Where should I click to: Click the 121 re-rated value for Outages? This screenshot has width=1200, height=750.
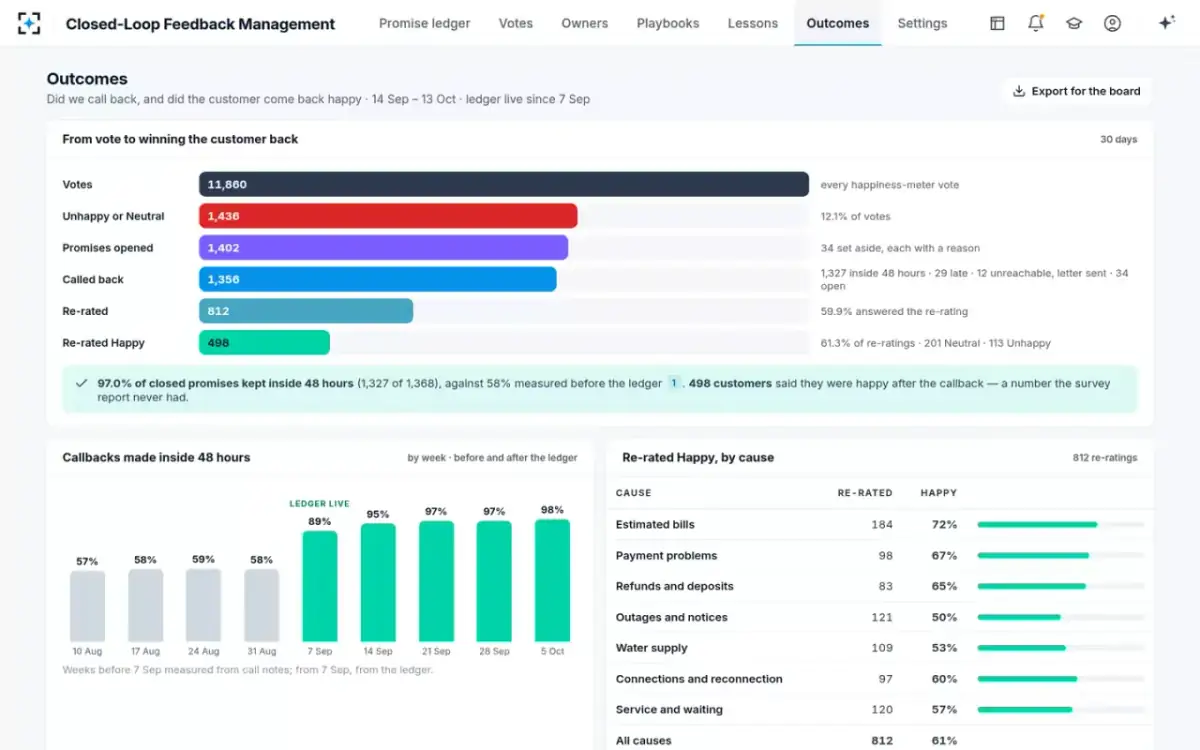(882, 617)
